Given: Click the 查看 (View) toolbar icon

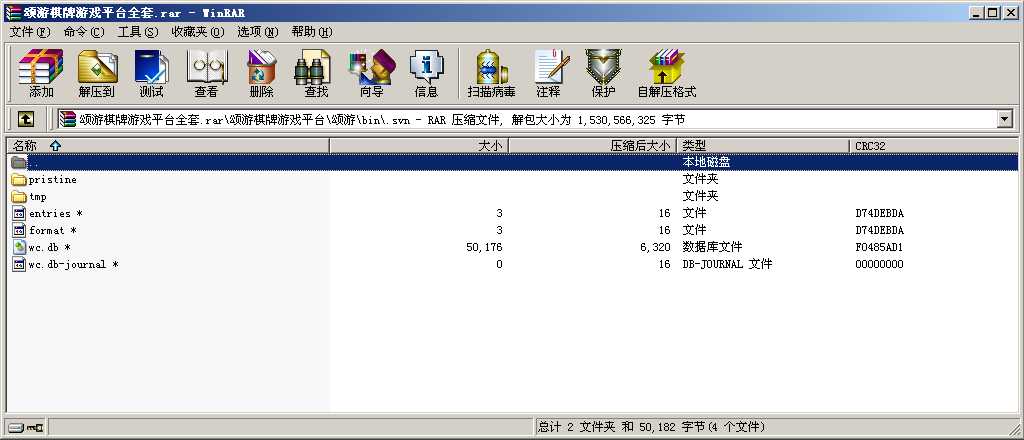Looking at the screenshot, I should [207, 73].
